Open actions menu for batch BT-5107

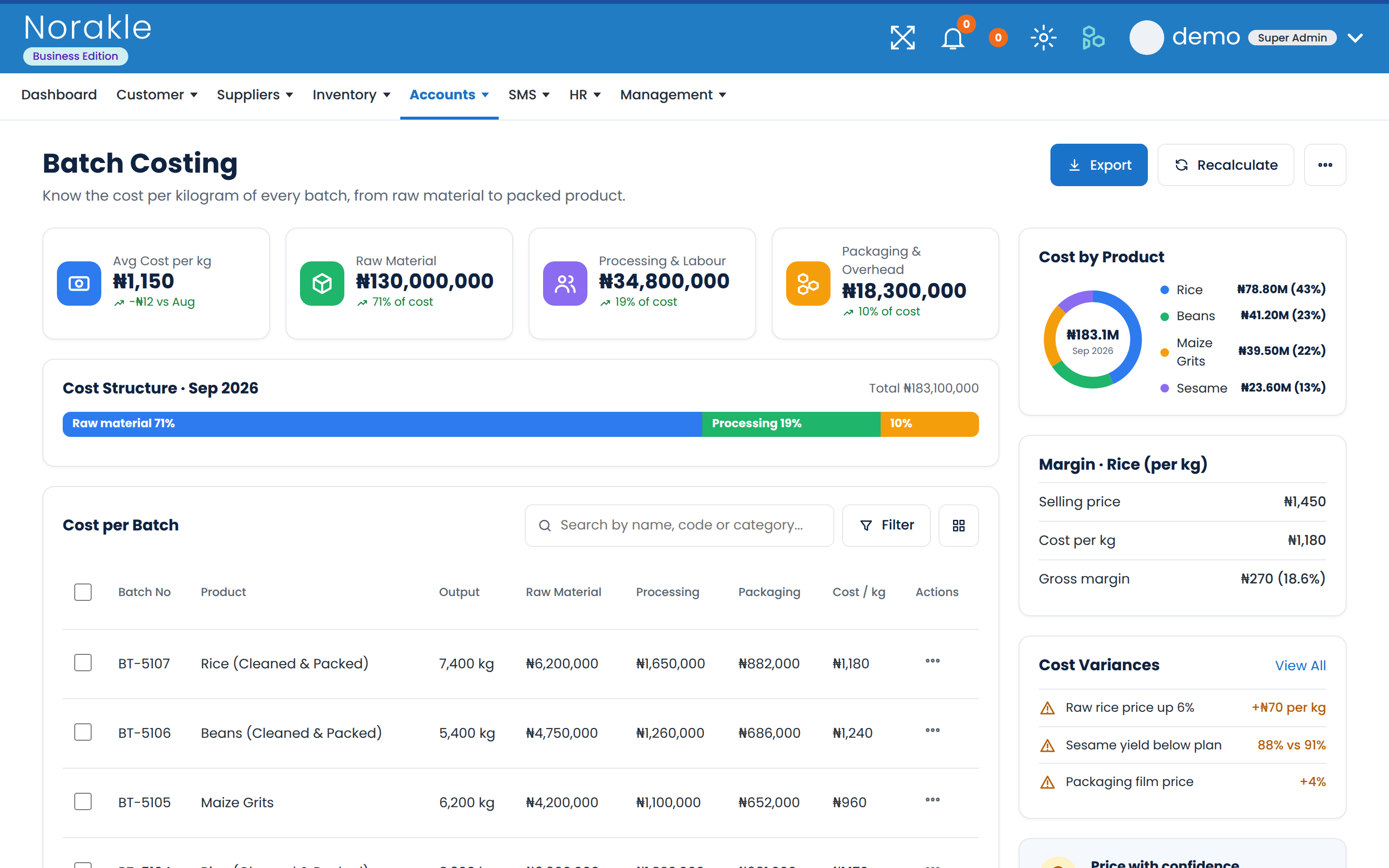tap(933, 661)
